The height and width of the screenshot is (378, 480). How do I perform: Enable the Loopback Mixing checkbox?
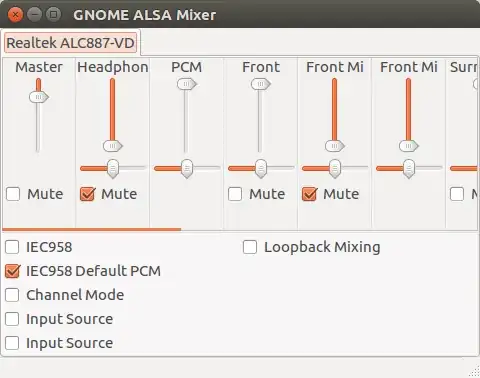(x=250, y=247)
